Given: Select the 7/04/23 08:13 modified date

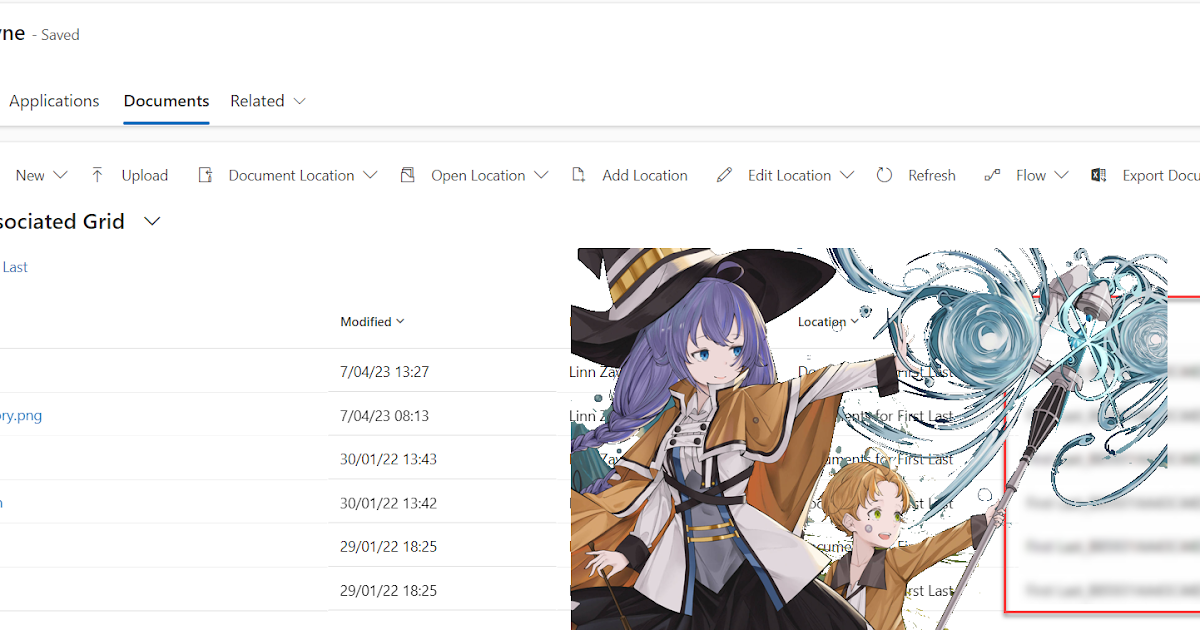Looking at the screenshot, I should click(x=384, y=415).
